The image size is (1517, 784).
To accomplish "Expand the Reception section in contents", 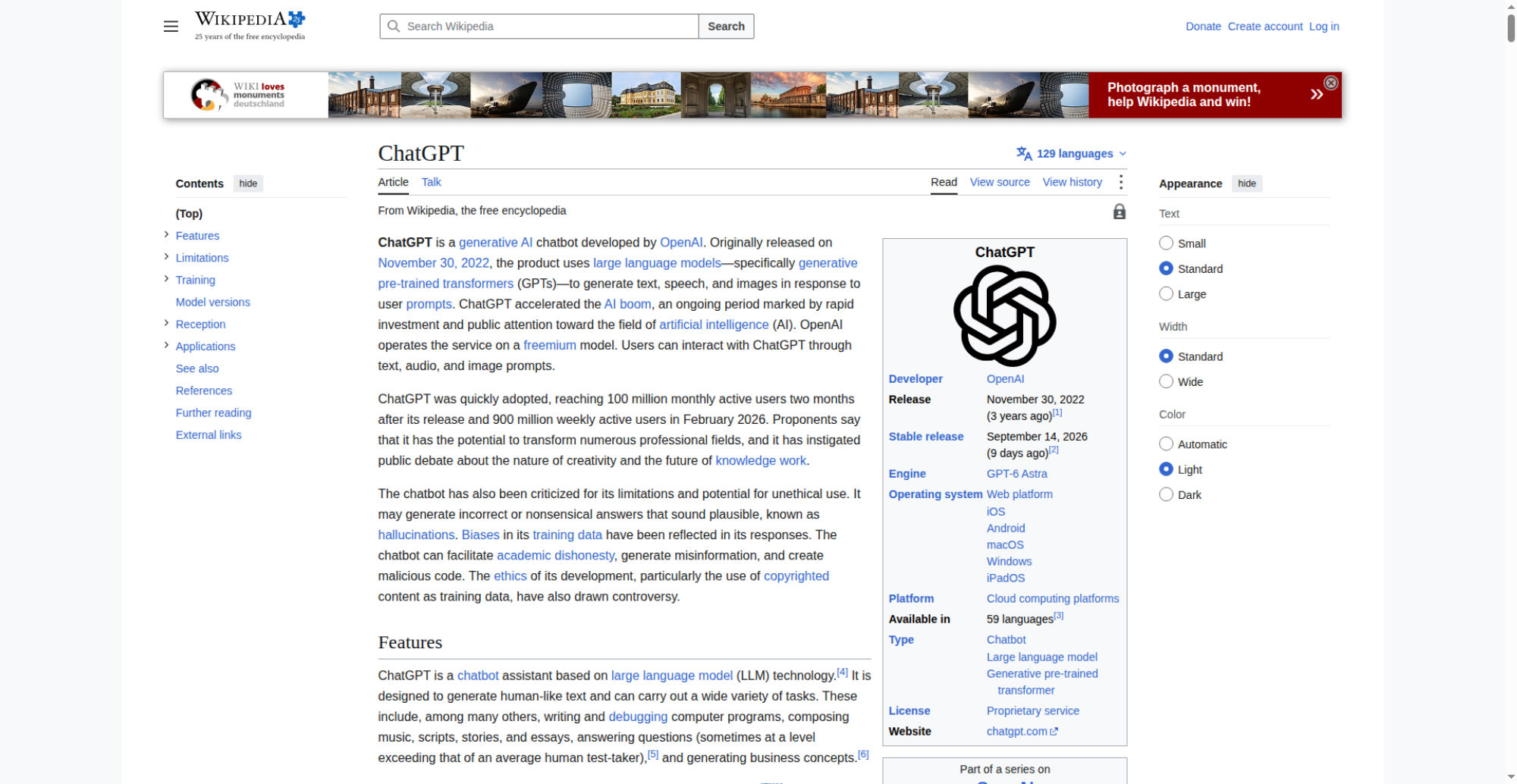I will pyautogui.click(x=166, y=323).
